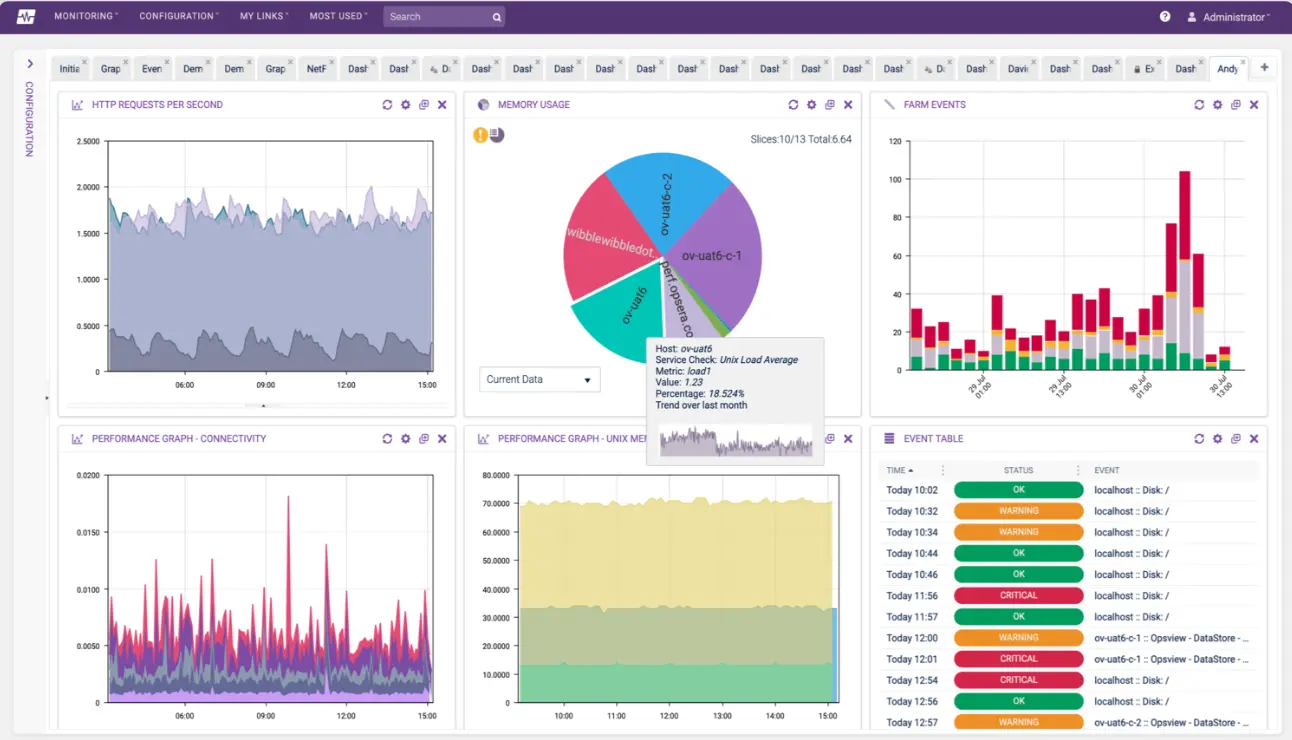The height and width of the screenshot is (740, 1292).
Task: Close the Connectivity performance graph dashlet
Action: coord(442,438)
